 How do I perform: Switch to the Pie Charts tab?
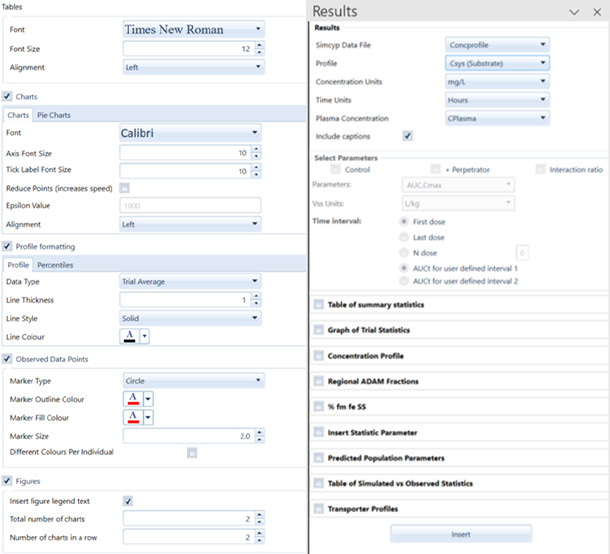coord(54,115)
